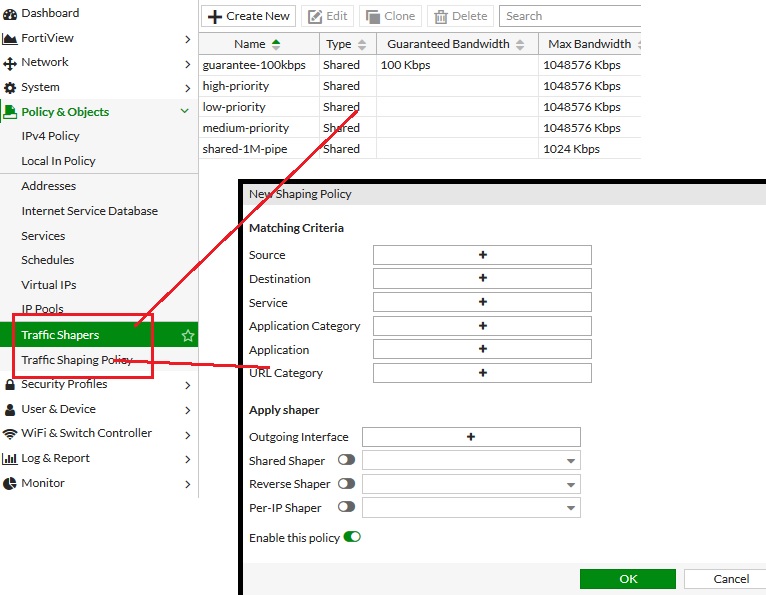Click the Clone button
766x595 pixels.
pyautogui.click(x=391, y=16)
